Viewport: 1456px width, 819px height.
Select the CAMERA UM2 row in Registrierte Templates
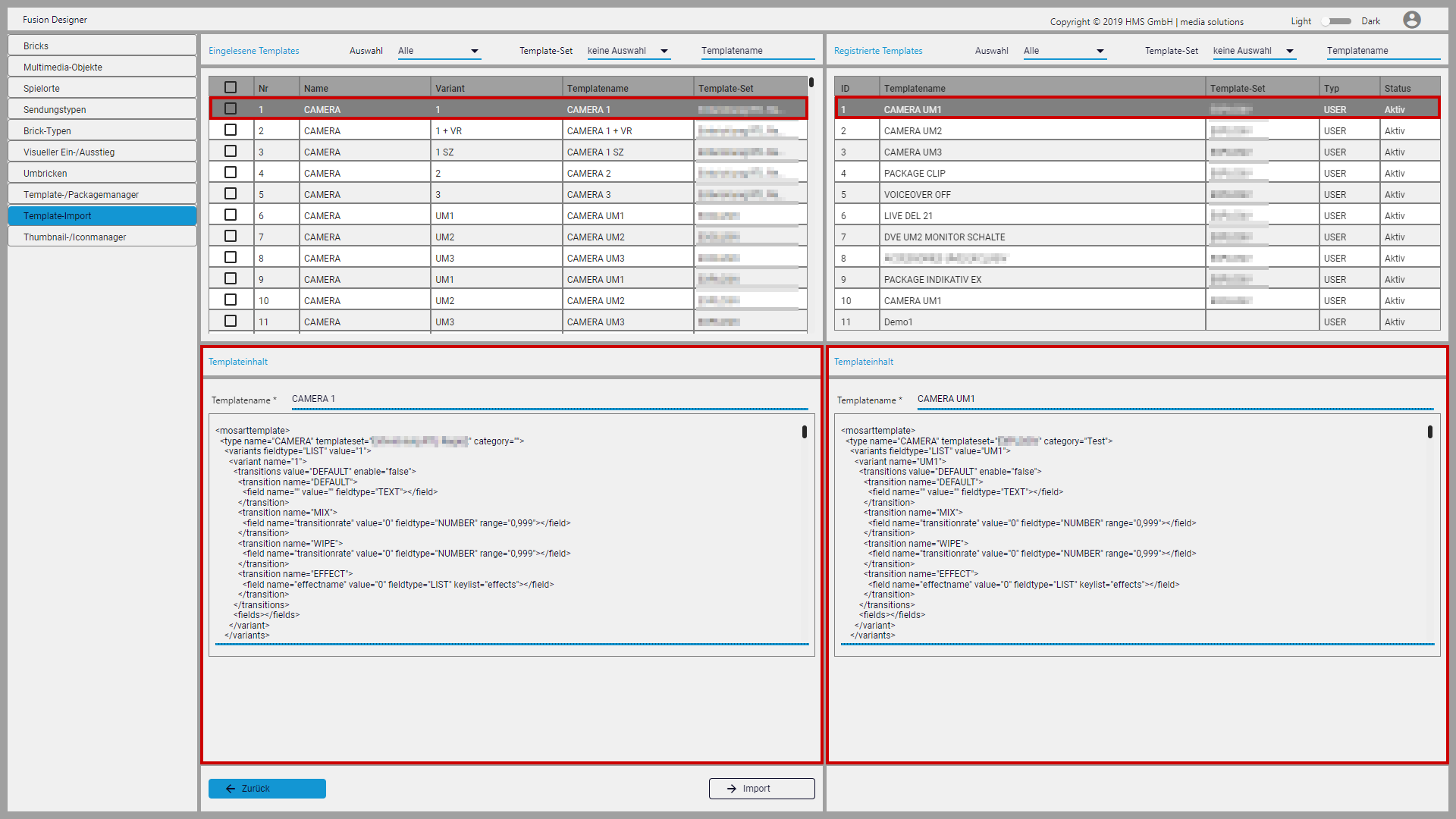pyautogui.click(x=1039, y=130)
